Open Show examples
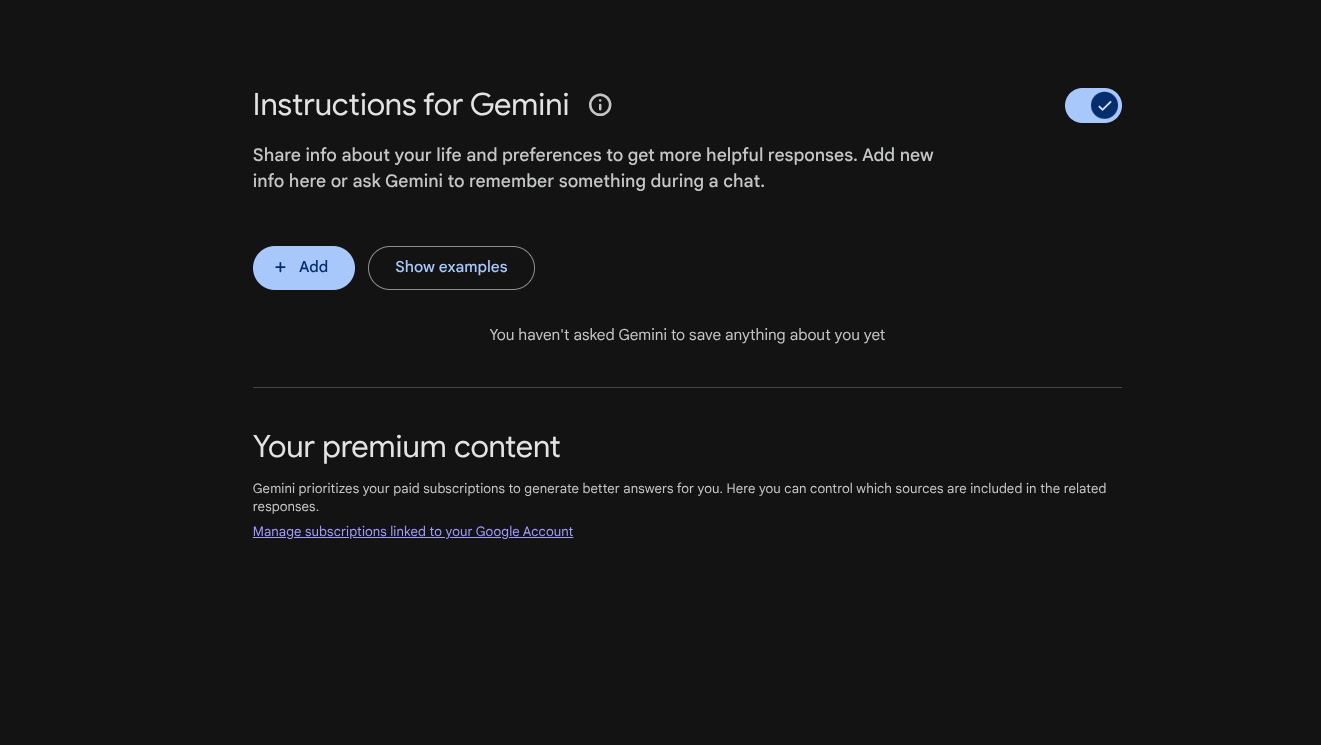 (451, 268)
